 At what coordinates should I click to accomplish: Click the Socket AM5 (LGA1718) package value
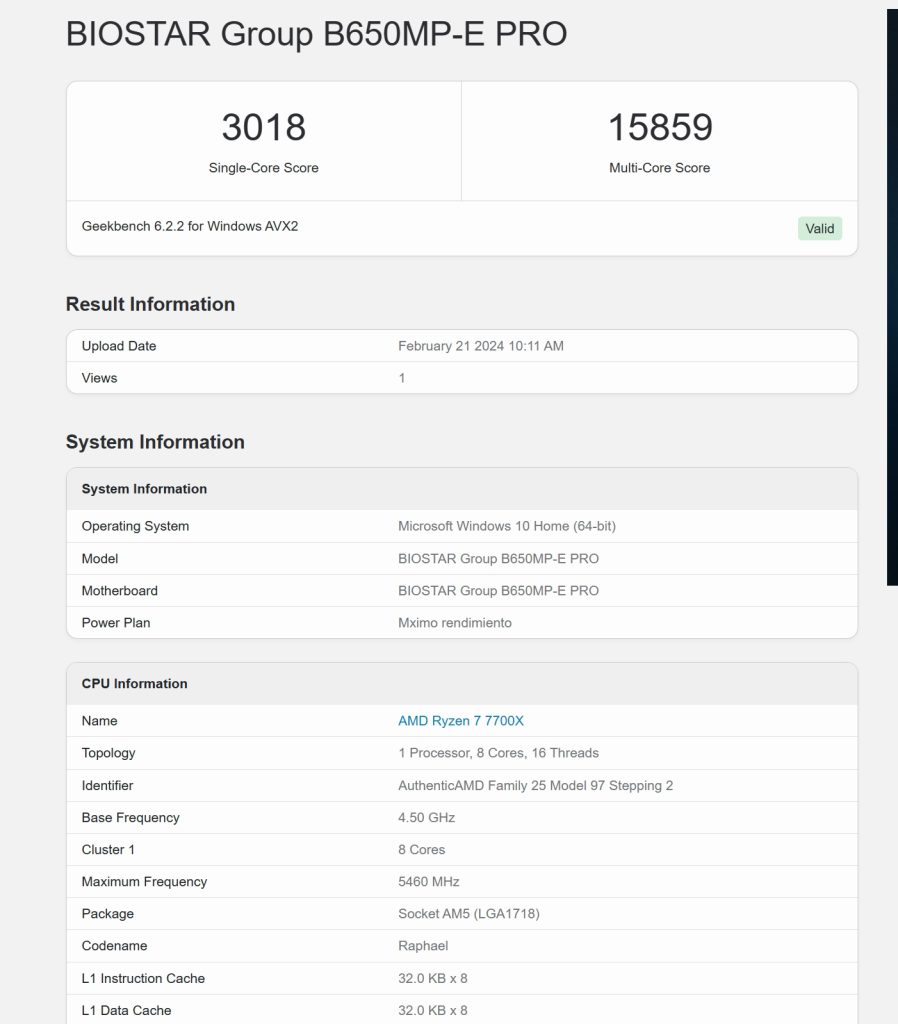coord(469,913)
